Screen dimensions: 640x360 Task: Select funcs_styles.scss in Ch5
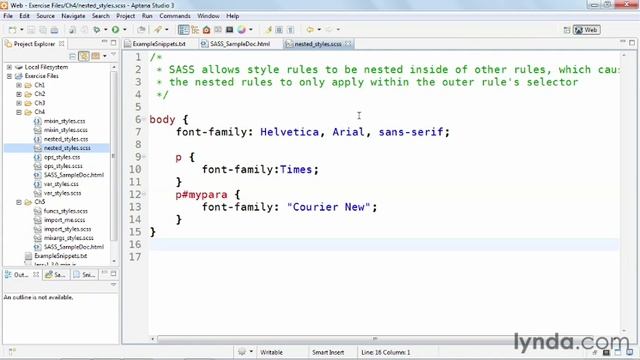pyautogui.click(x=66, y=211)
